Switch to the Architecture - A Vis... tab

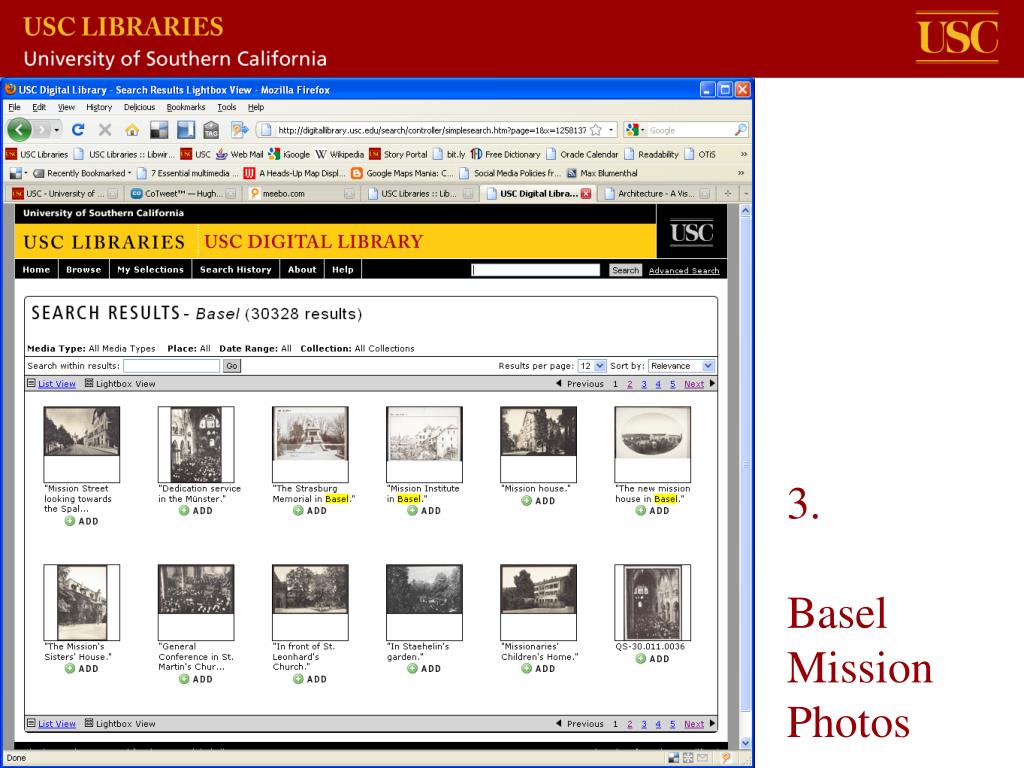[656, 193]
